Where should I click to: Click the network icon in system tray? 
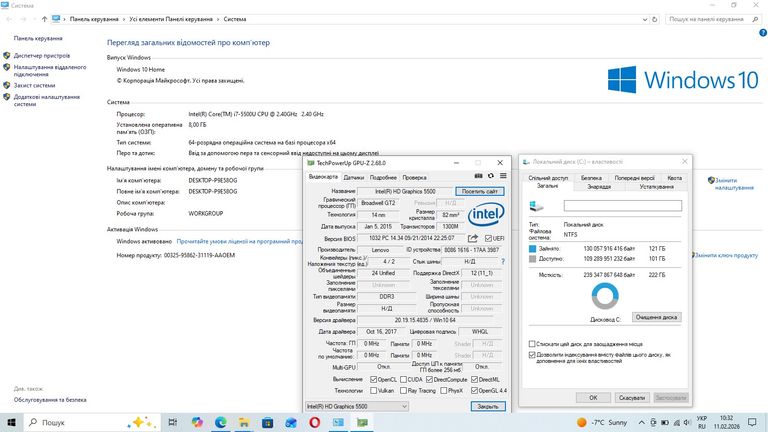pyautogui.click(x=676, y=422)
